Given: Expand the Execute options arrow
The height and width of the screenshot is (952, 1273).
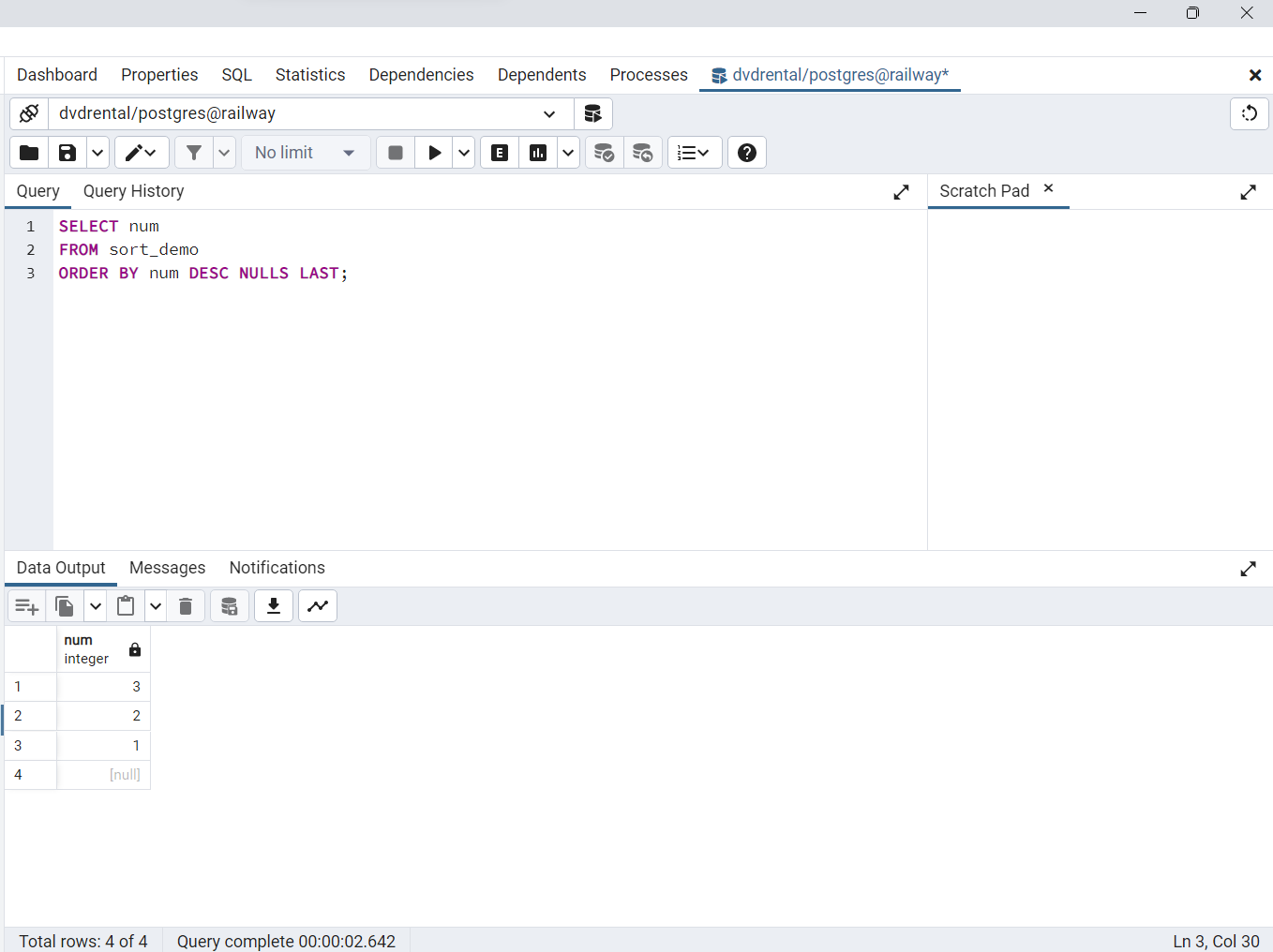Looking at the screenshot, I should (x=464, y=153).
